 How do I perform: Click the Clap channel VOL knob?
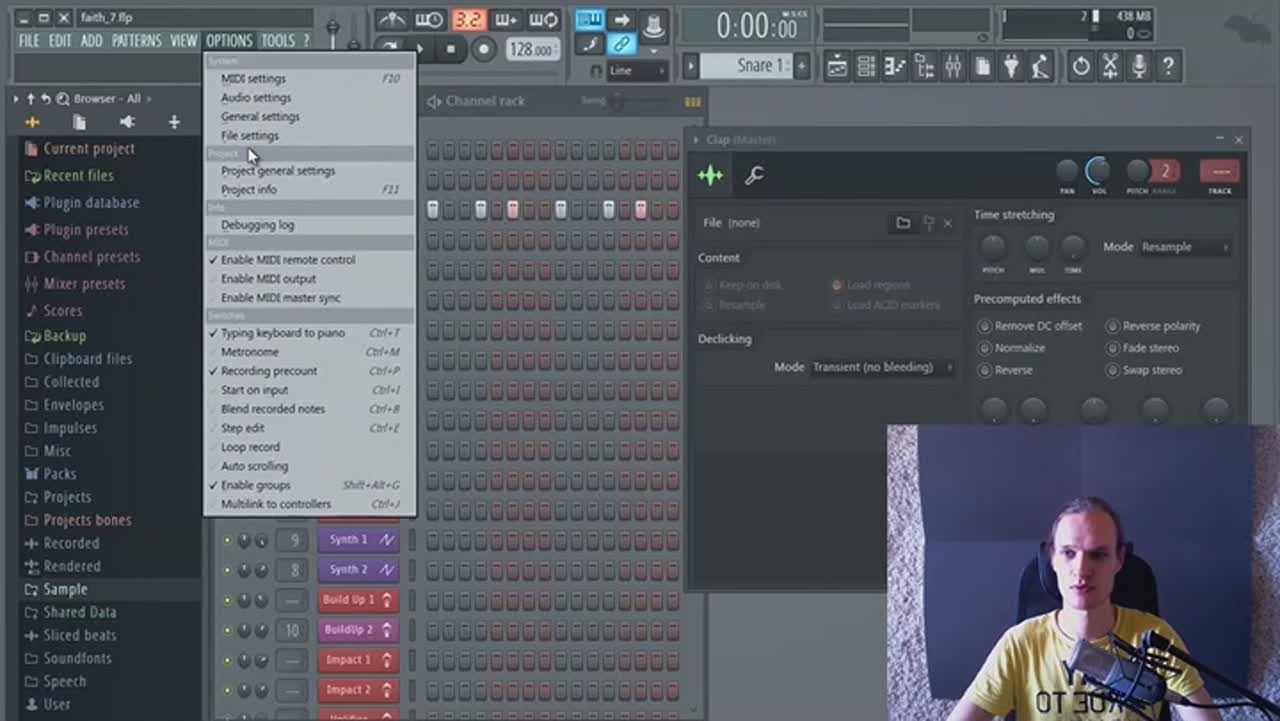click(x=1098, y=171)
